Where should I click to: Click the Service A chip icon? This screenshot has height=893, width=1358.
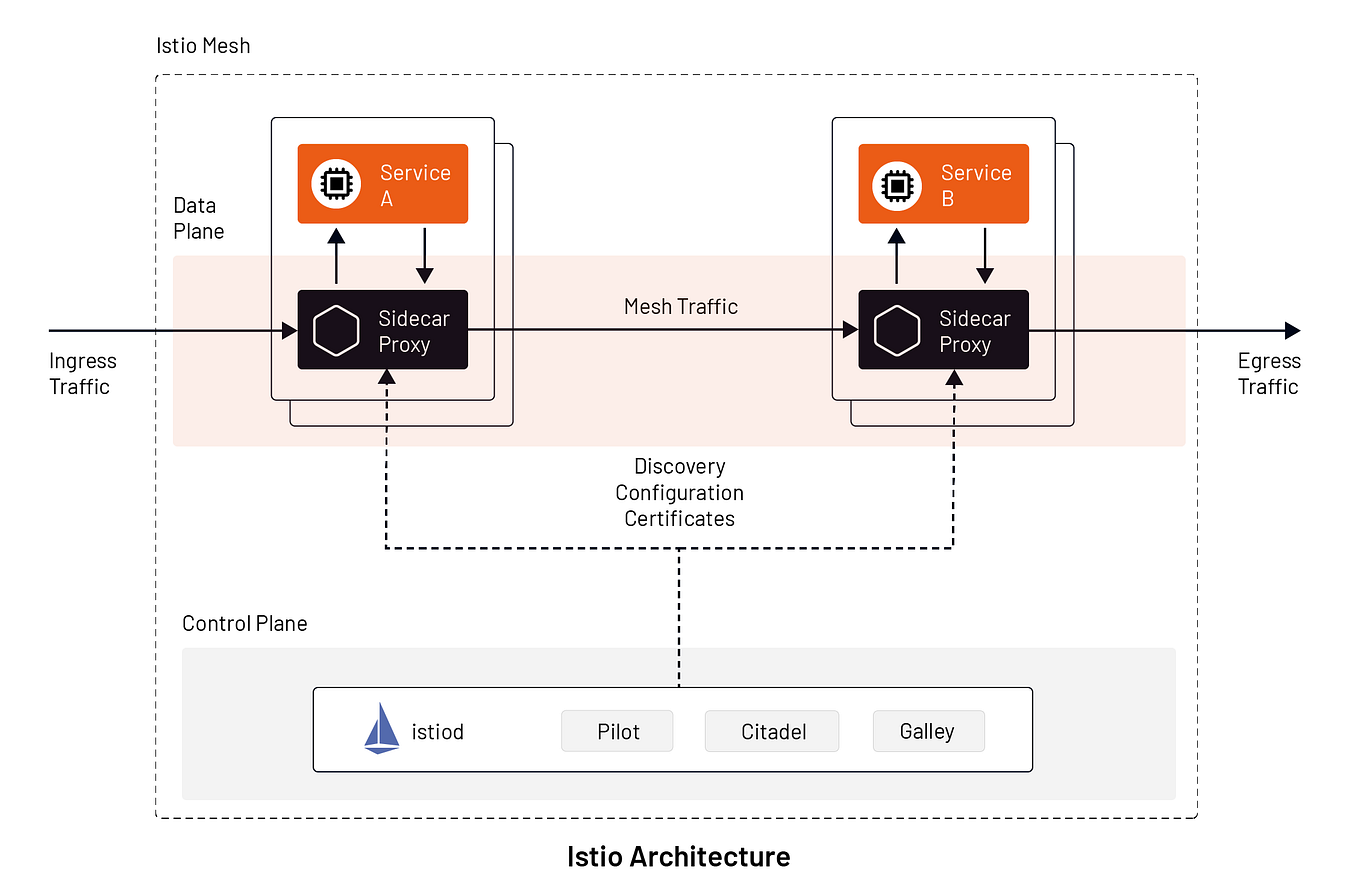[336, 185]
